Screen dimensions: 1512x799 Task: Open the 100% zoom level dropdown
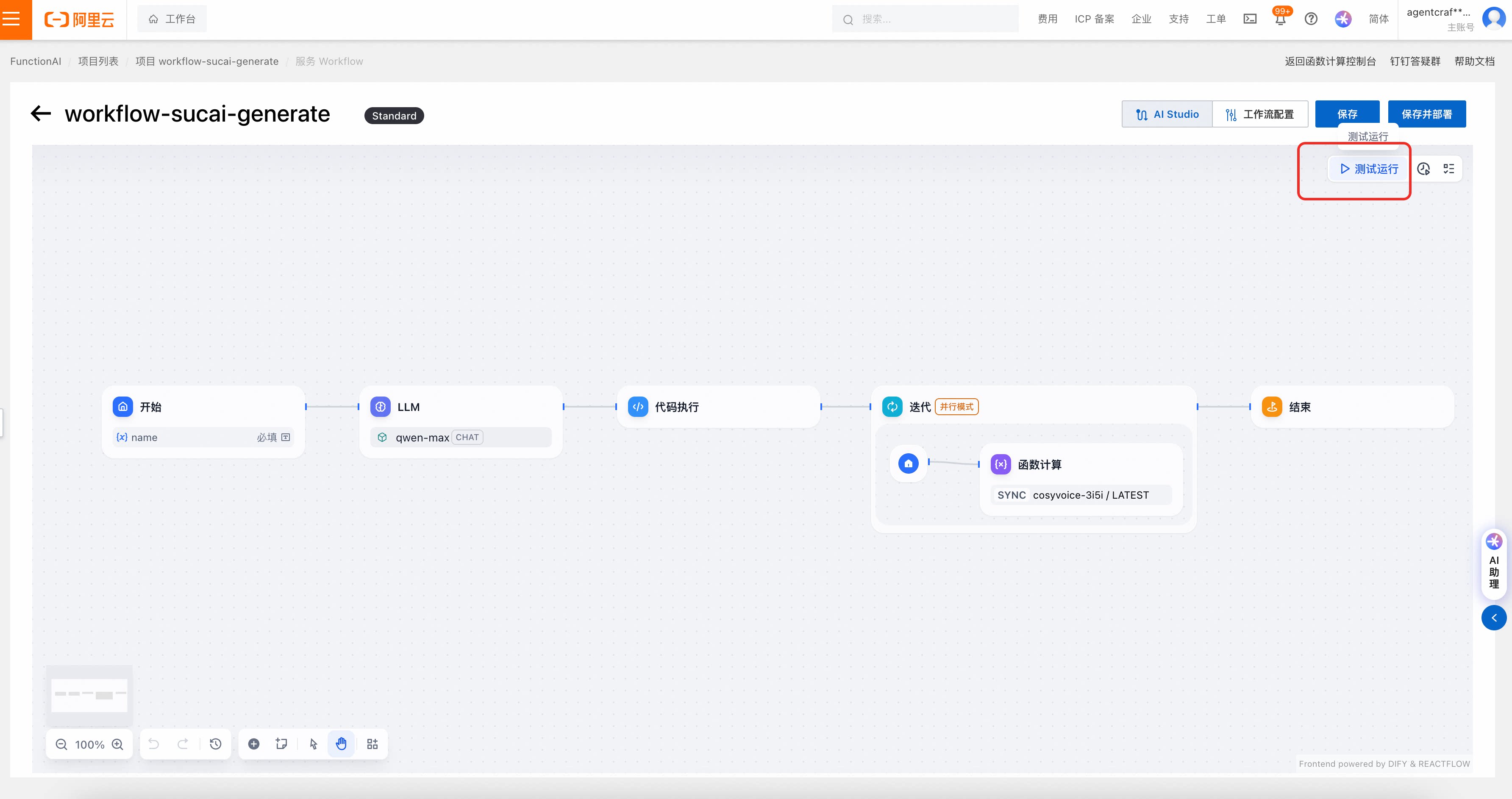pos(89,744)
